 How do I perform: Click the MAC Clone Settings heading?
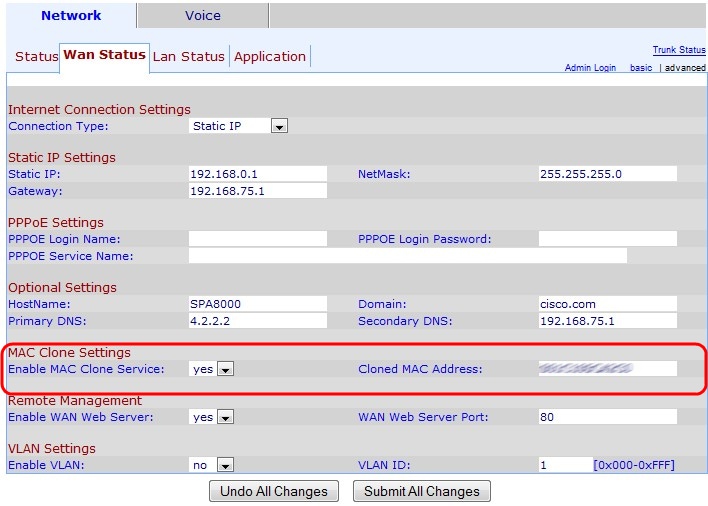pyautogui.click(x=70, y=353)
